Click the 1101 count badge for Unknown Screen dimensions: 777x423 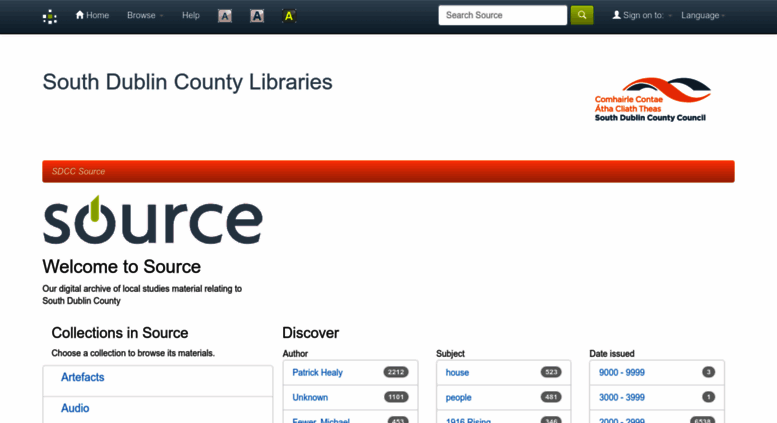[396, 397]
